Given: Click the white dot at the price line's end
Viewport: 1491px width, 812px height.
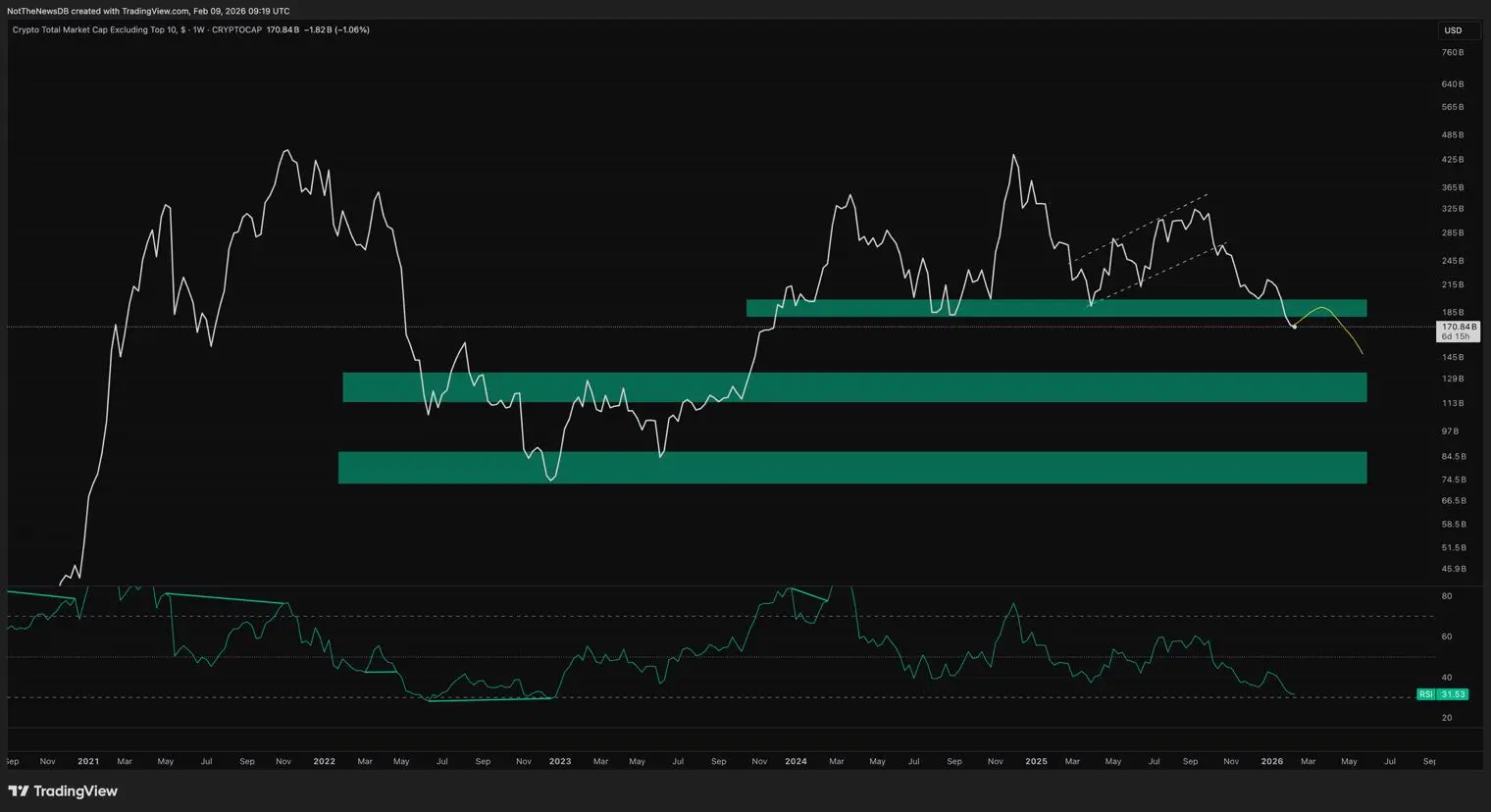Looking at the screenshot, I should click(x=1295, y=327).
